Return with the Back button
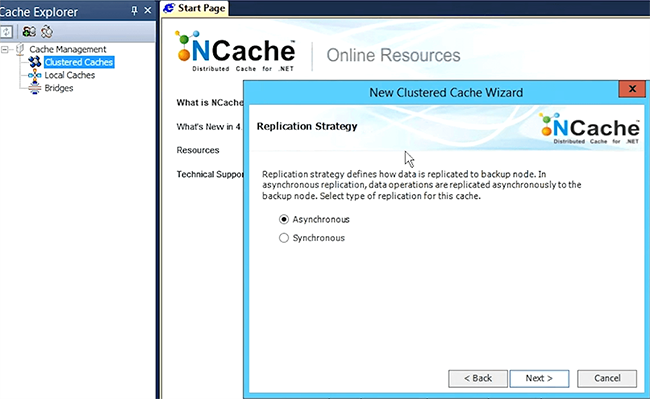Viewport: 650px width, 399px height. click(x=478, y=378)
